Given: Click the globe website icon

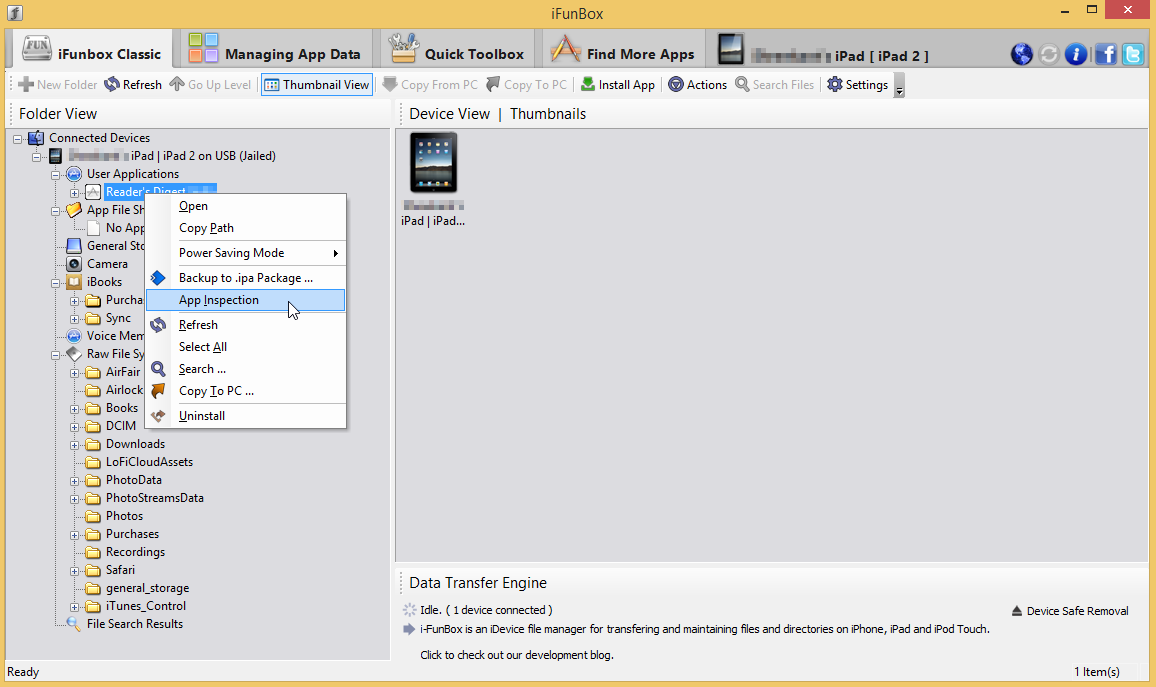Looking at the screenshot, I should (1021, 54).
